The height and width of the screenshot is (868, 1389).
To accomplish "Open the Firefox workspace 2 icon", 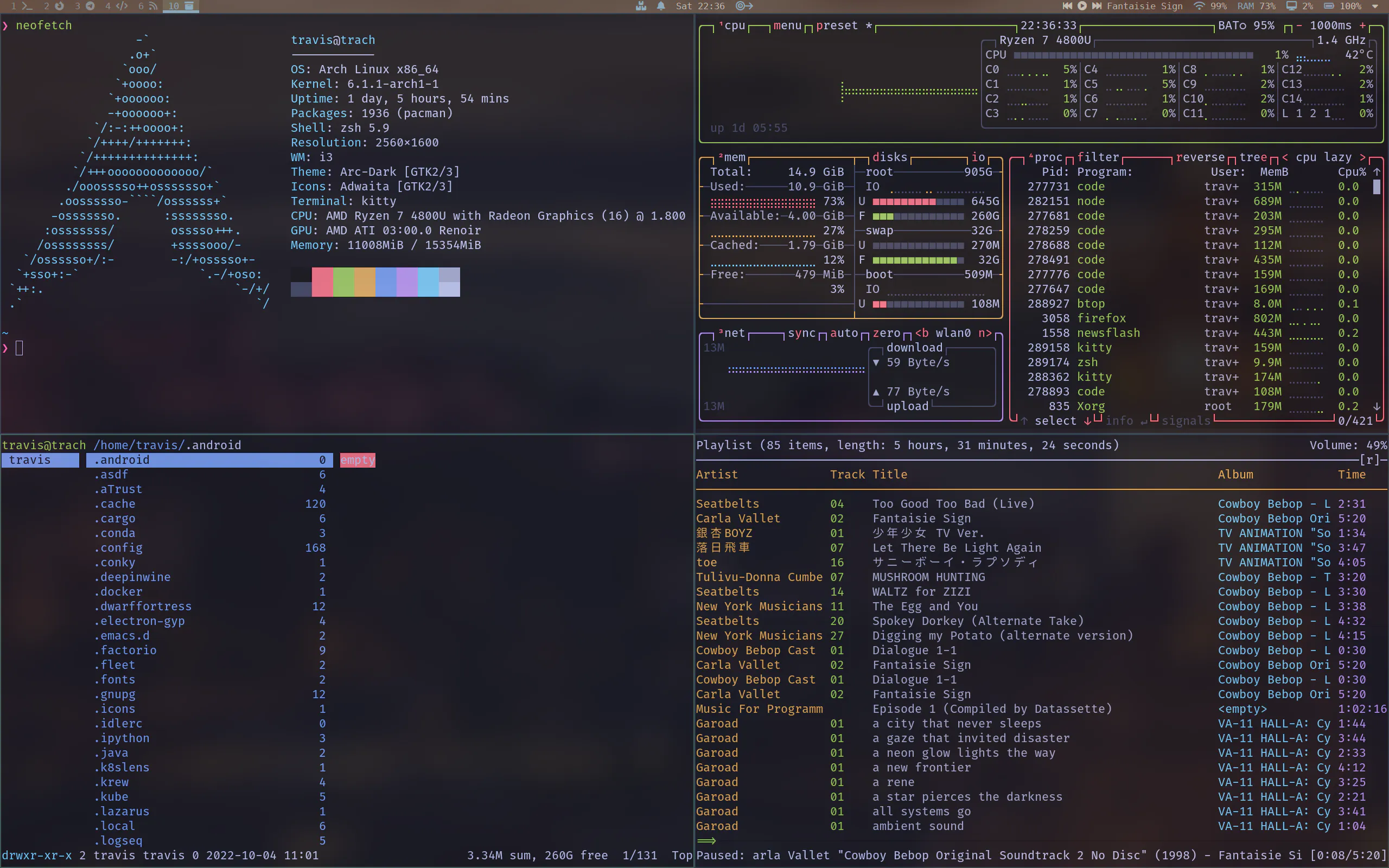I will tap(59, 7).
